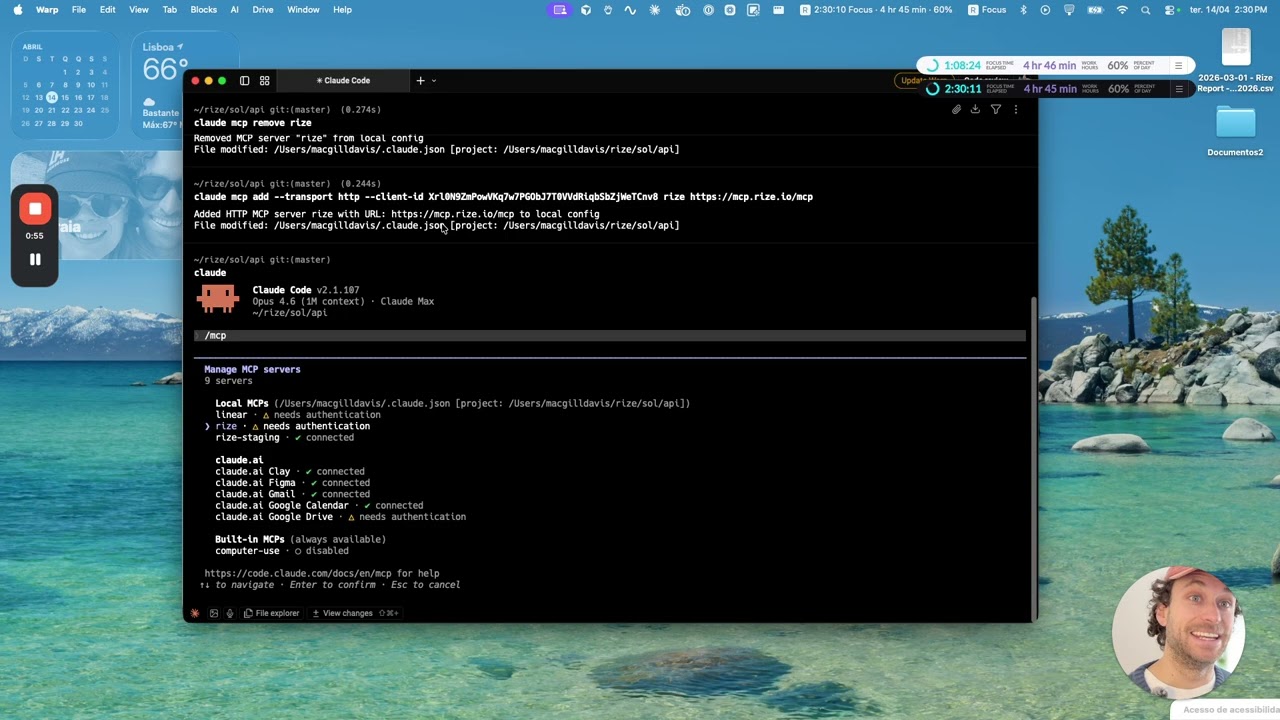Click the 'claude mcp add --transport http' command
Screen dimensions: 1280x720
coord(503,197)
